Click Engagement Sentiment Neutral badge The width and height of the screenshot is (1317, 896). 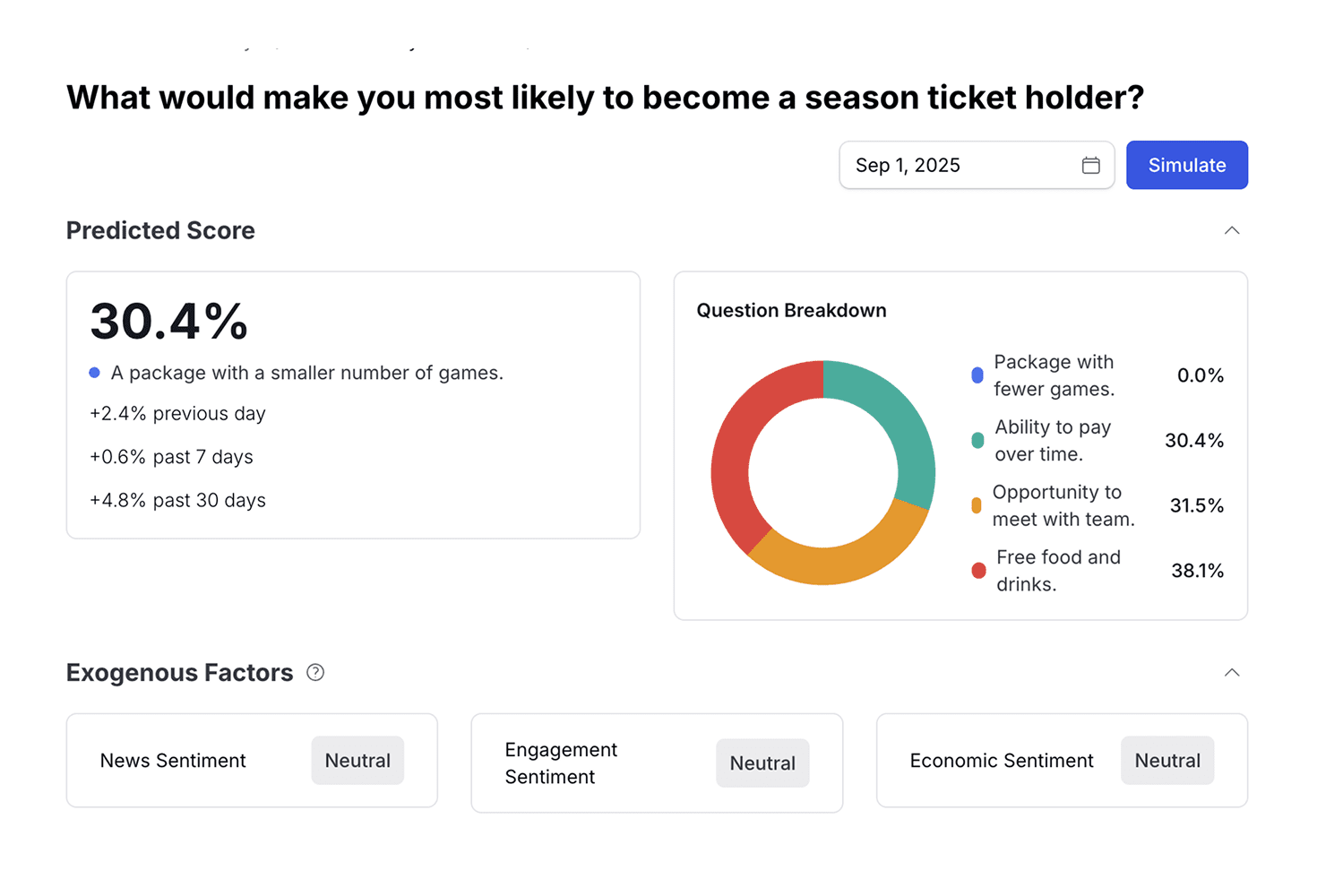[762, 763]
